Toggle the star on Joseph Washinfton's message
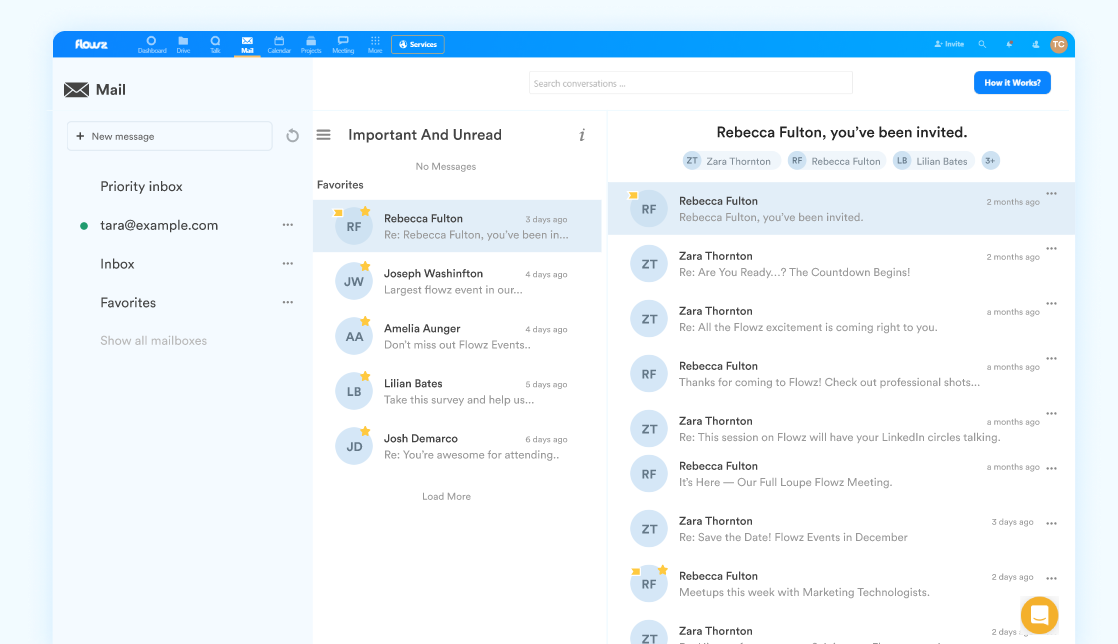The height and width of the screenshot is (644, 1118). [x=365, y=266]
